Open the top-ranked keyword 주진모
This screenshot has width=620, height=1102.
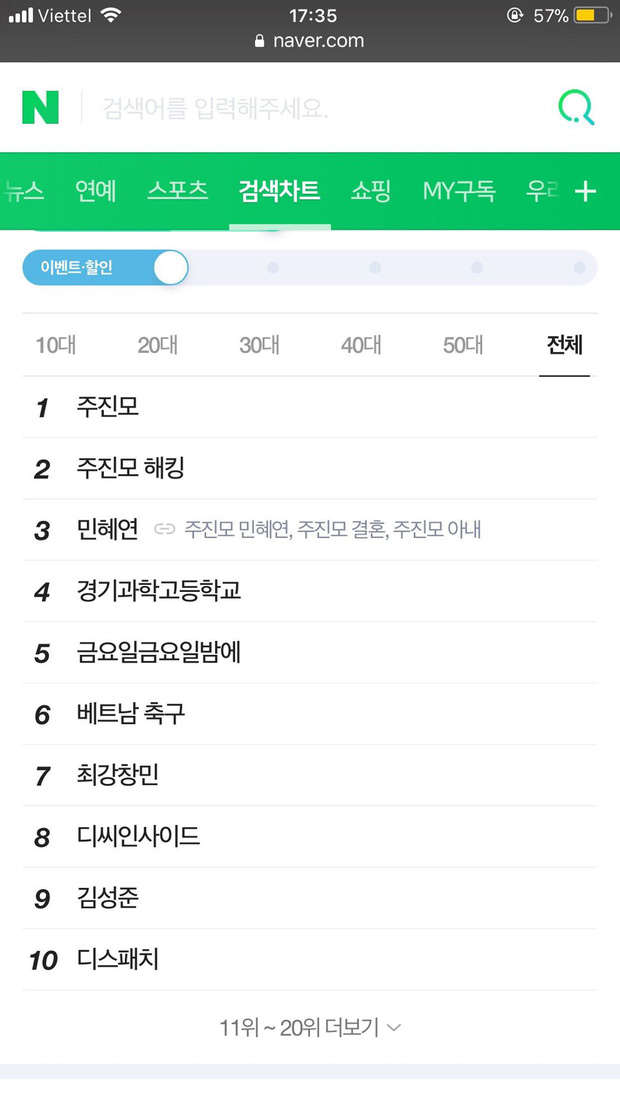108,407
